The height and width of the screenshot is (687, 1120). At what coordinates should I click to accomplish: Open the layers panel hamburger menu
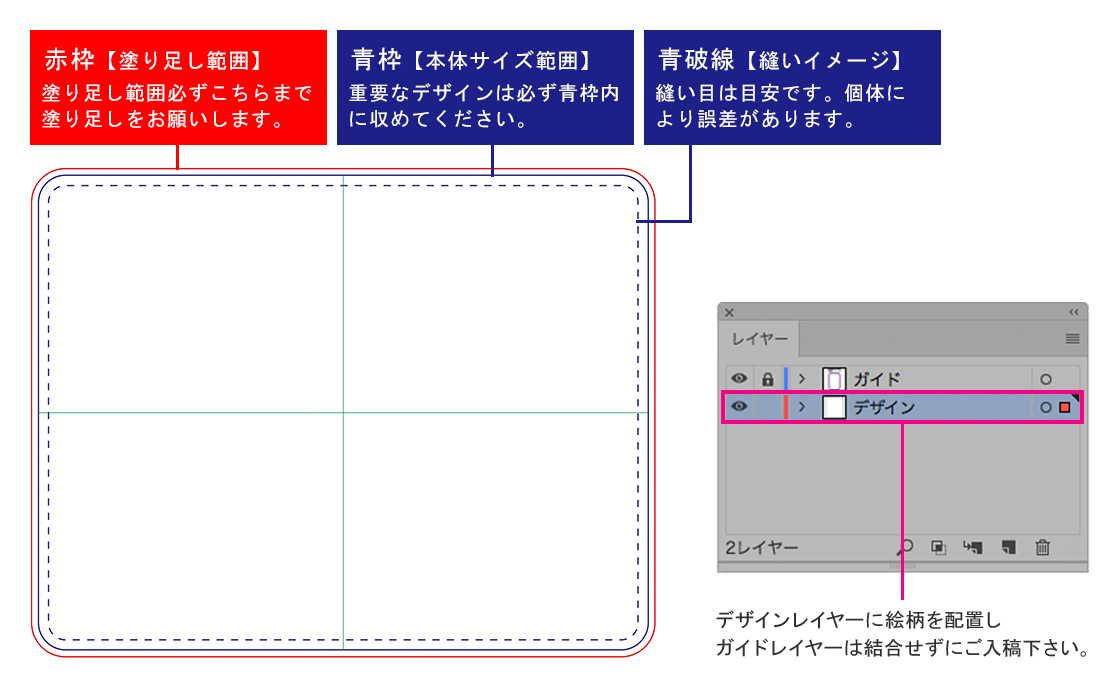tap(1072, 339)
